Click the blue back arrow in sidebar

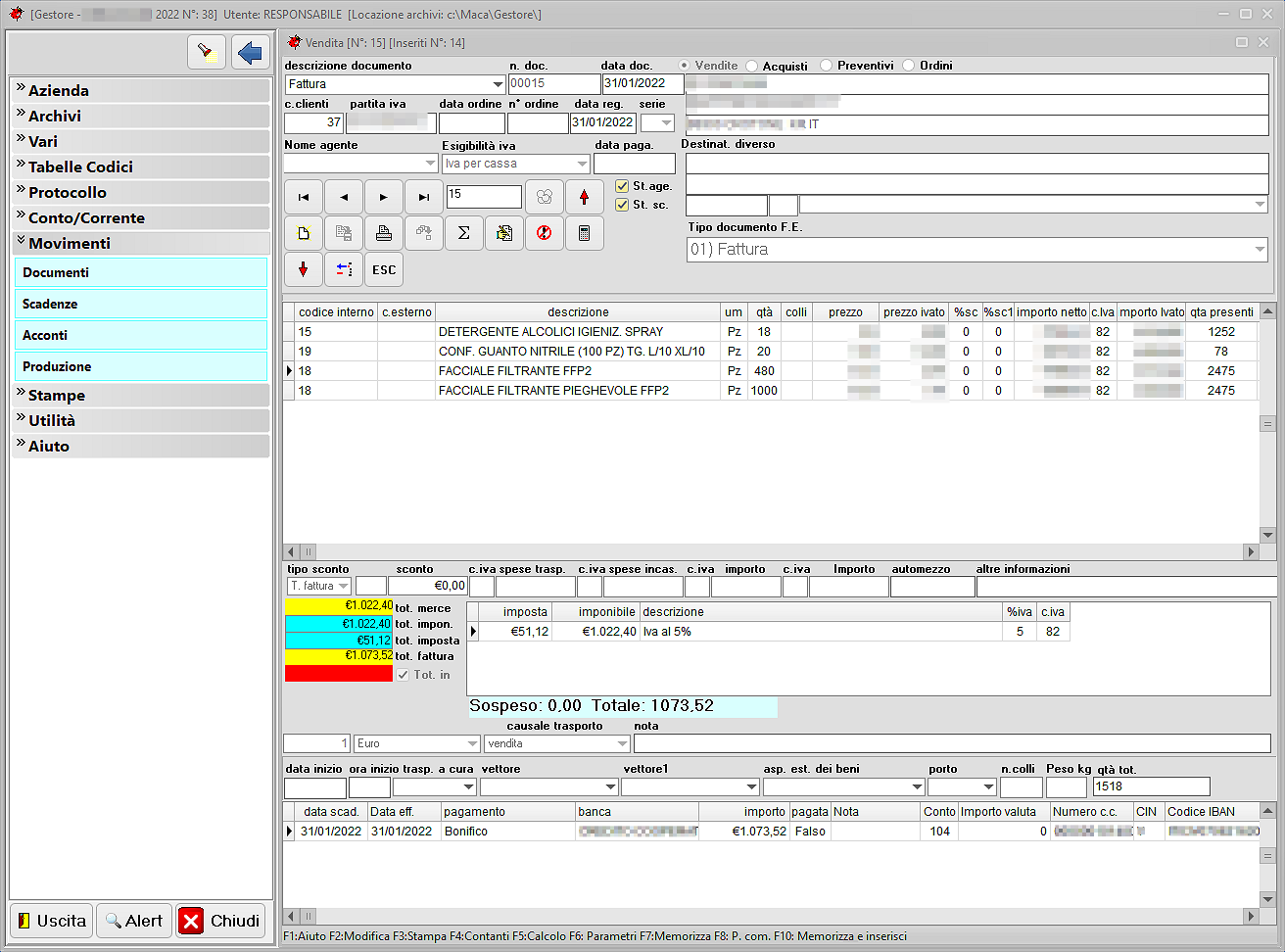coord(251,52)
